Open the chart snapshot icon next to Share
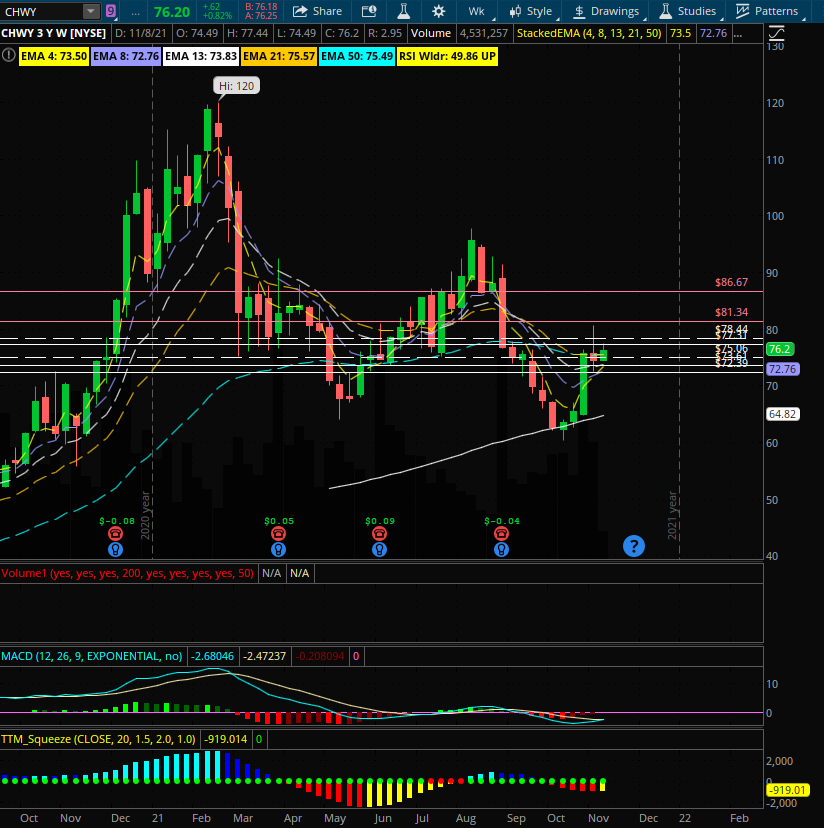The image size is (824, 828). point(369,11)
